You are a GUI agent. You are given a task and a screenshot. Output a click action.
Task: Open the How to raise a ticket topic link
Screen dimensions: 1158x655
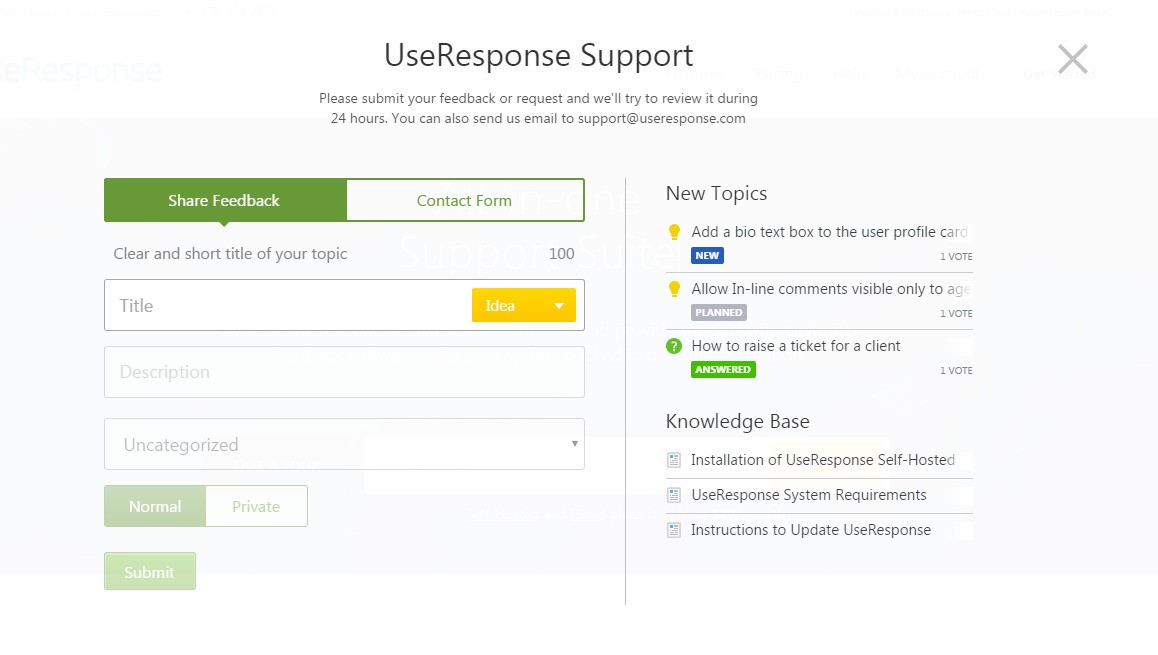795,346
